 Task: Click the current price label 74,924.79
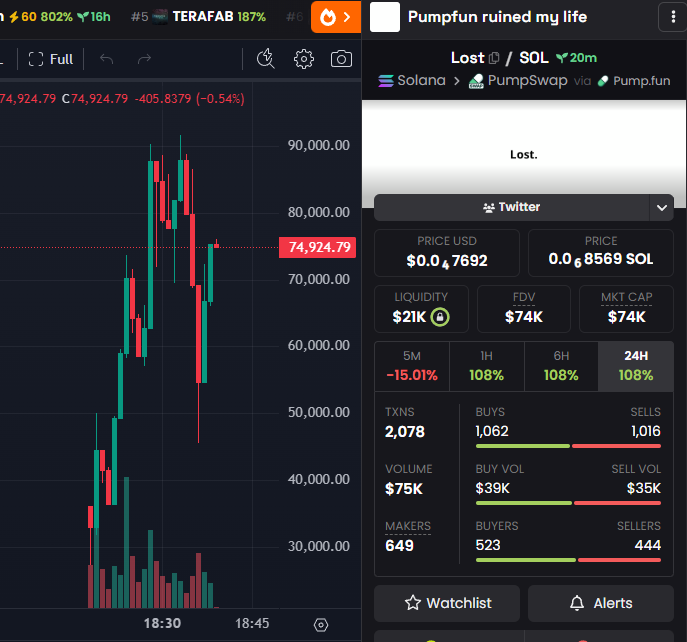318,247
